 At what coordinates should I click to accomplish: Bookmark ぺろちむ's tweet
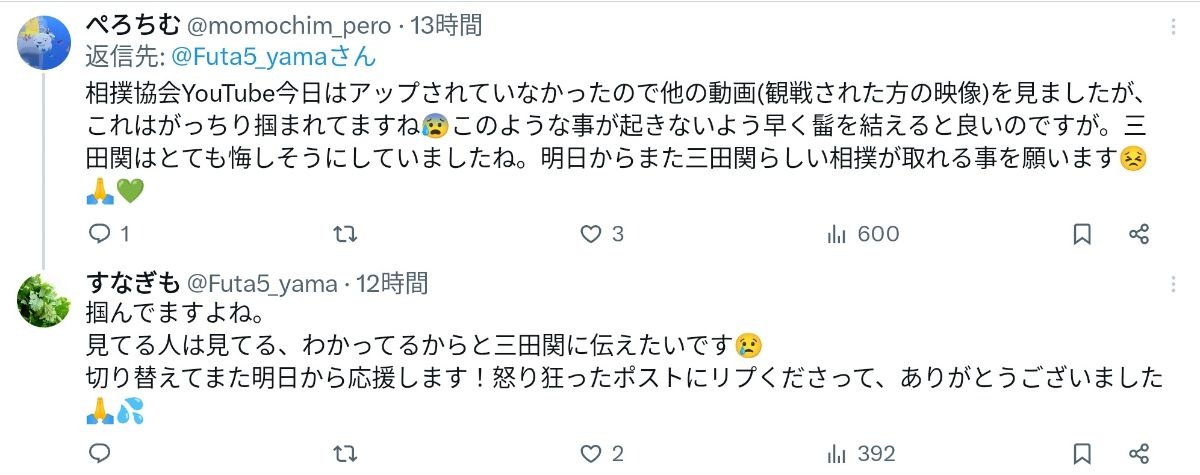pos(1082,234)
